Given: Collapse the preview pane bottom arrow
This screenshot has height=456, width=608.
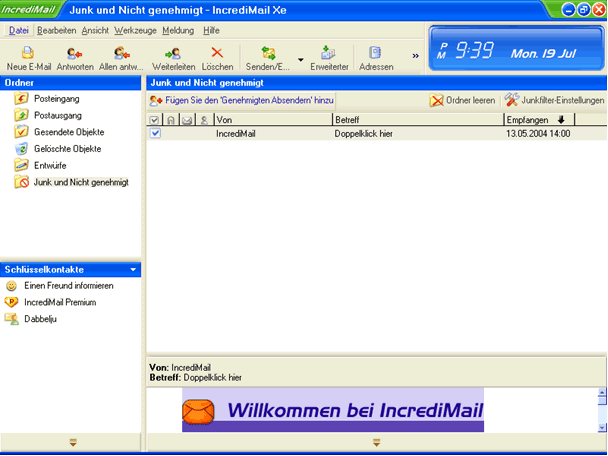Looking at the screenshot, I should pos(376,442).
